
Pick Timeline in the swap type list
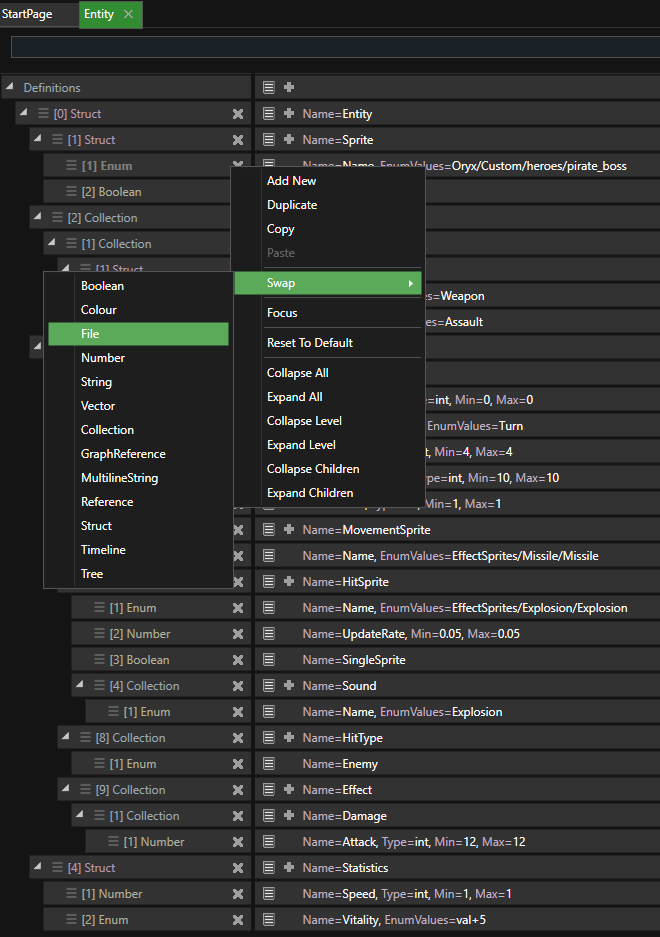(x=103, y=550)
